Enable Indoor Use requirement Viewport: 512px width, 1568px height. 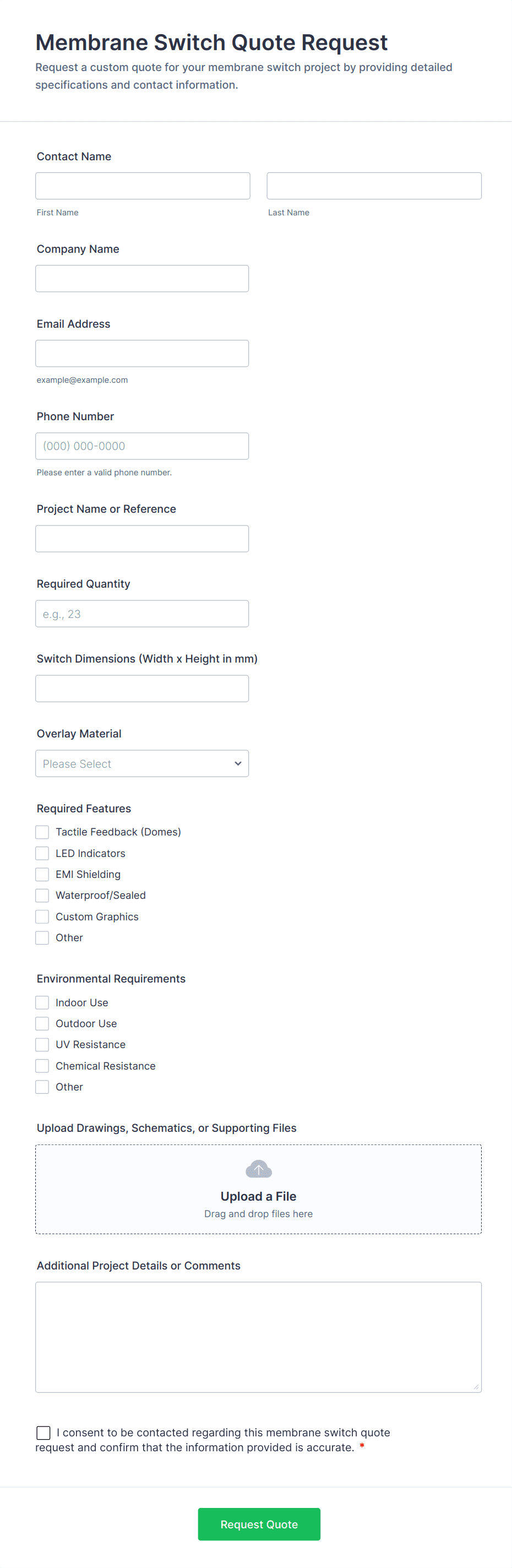(42, 1002)
